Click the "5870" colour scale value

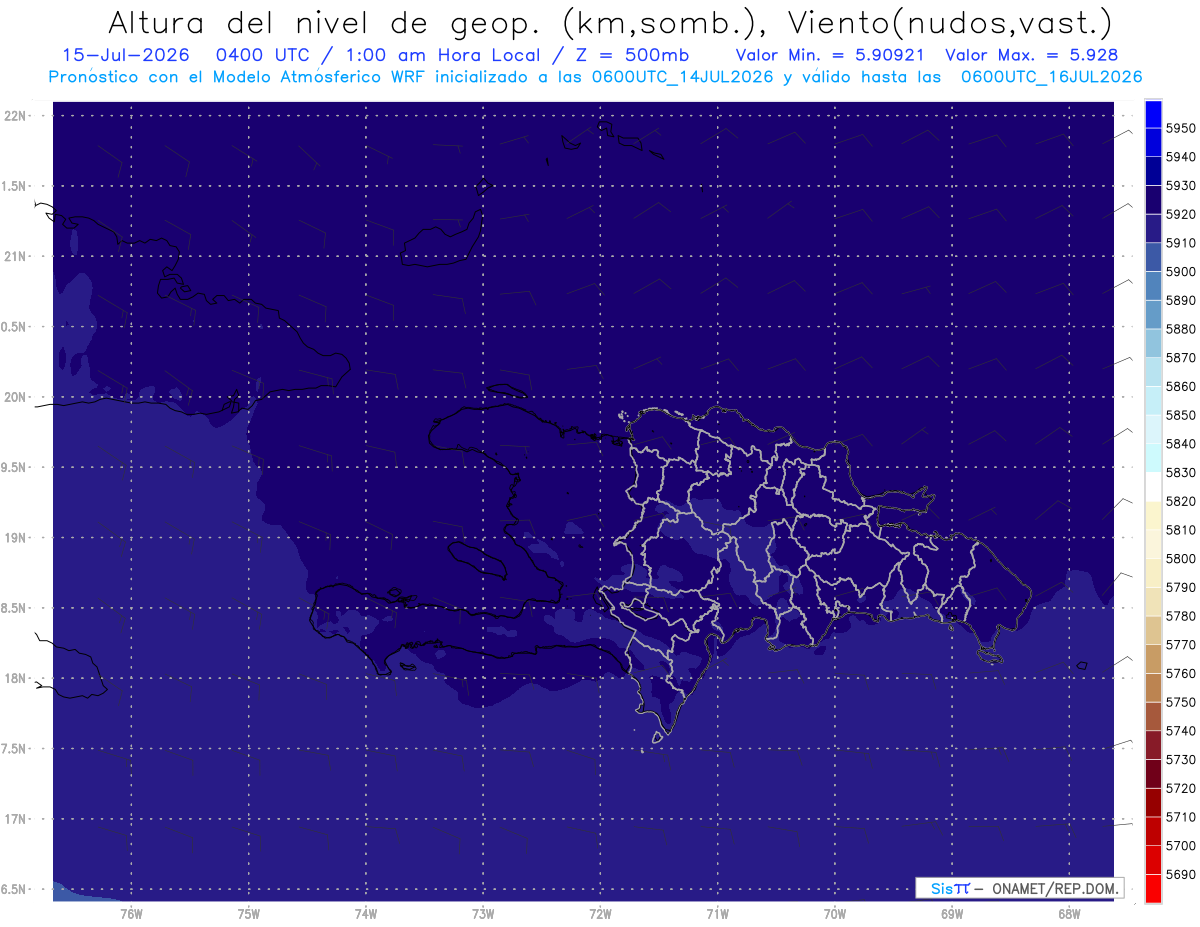click(1181, 357)
